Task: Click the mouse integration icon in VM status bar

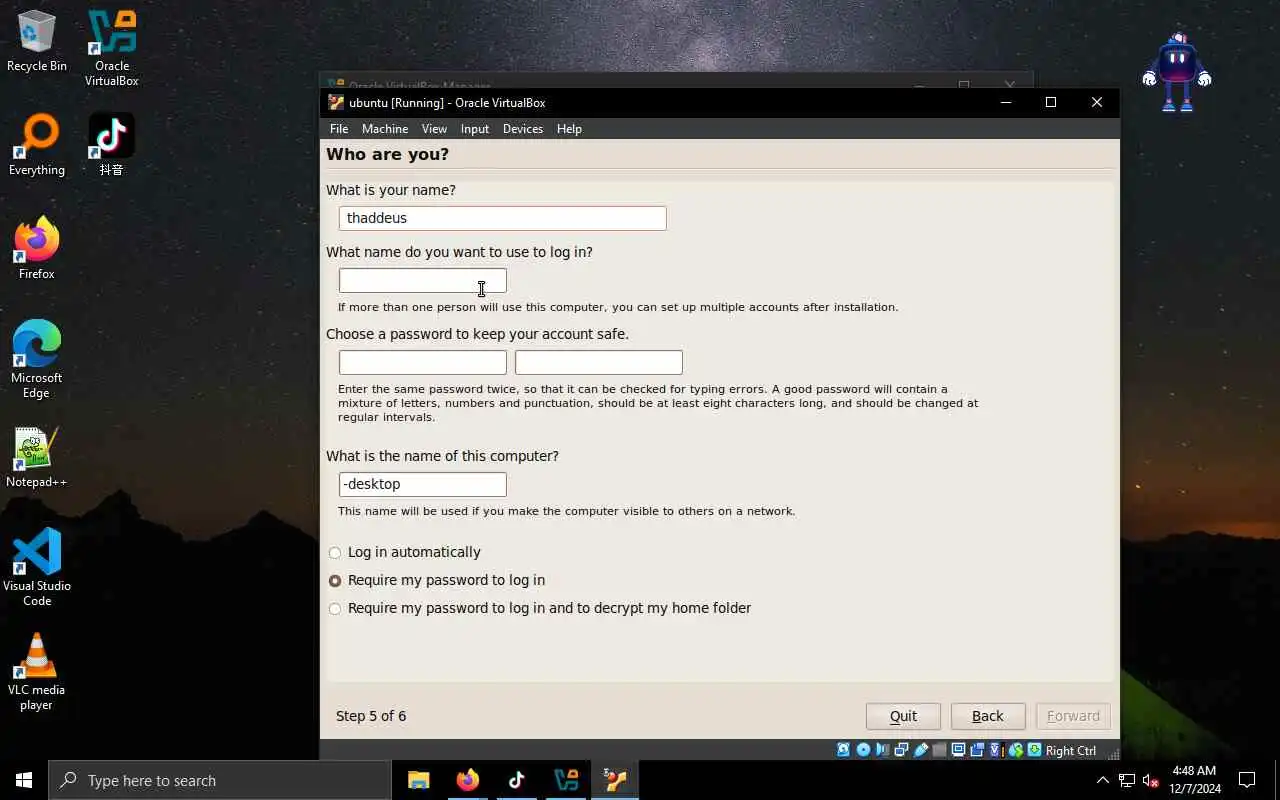Action: [1015, 750]
